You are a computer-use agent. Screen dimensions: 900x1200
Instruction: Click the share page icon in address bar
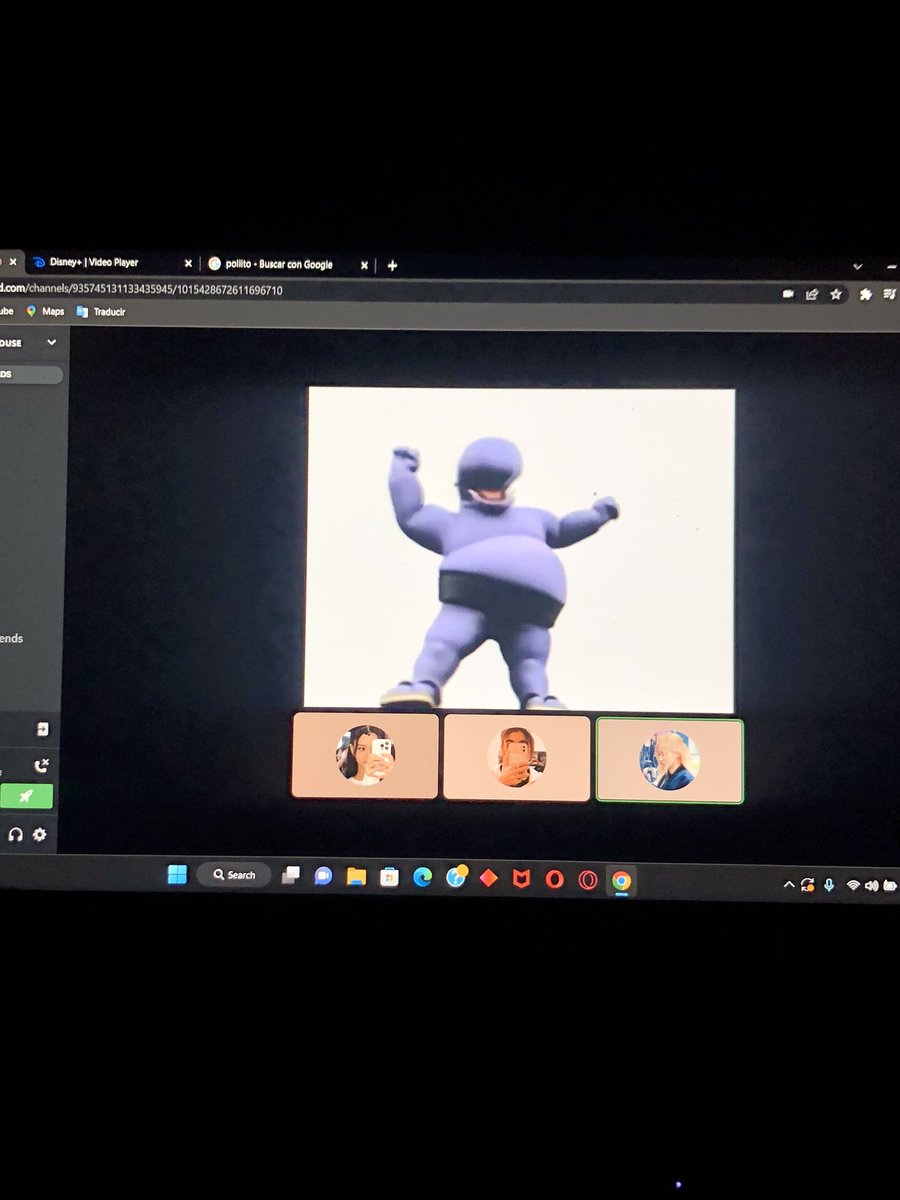pyautogui.click(x=812, y=294)
